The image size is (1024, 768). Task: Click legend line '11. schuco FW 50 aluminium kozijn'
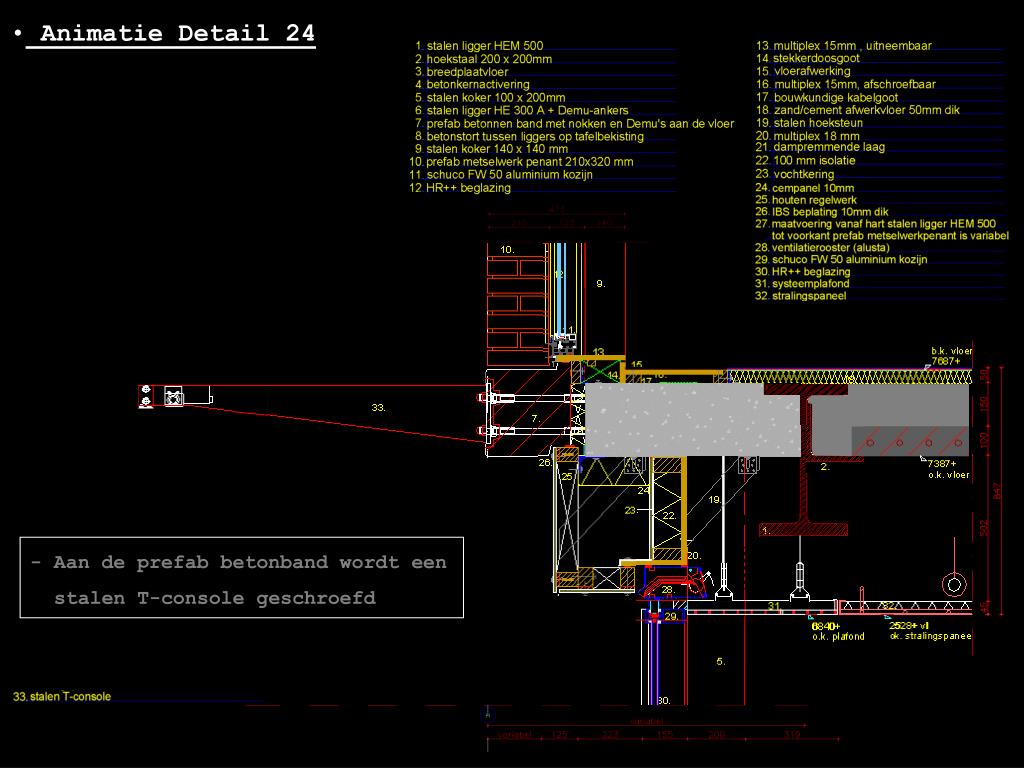[501, 174]
